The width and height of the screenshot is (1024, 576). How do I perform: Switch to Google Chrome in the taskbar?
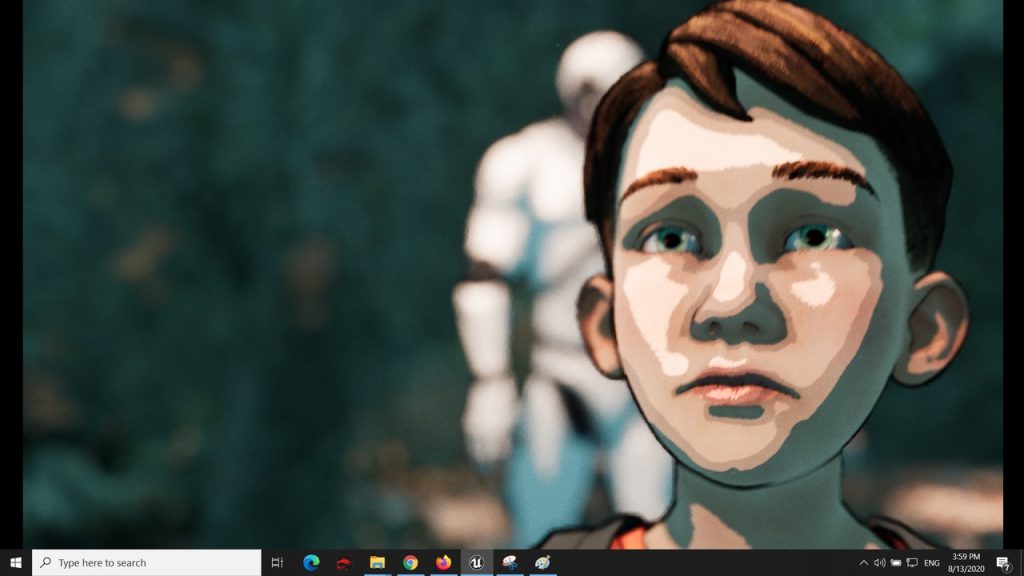[410, 563]
